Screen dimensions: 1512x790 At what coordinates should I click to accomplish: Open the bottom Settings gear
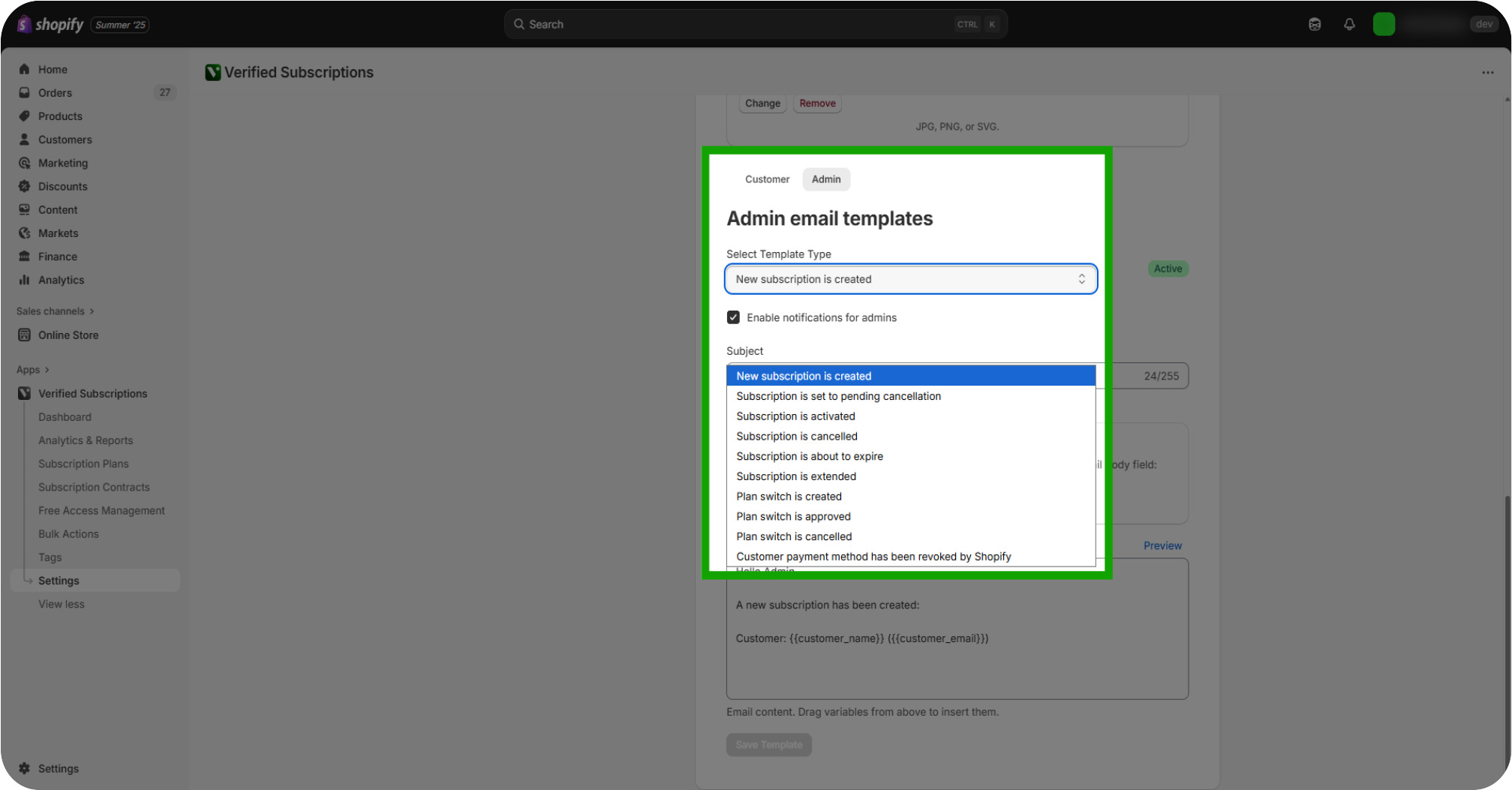pyautogui.click(x=24, y=768)
